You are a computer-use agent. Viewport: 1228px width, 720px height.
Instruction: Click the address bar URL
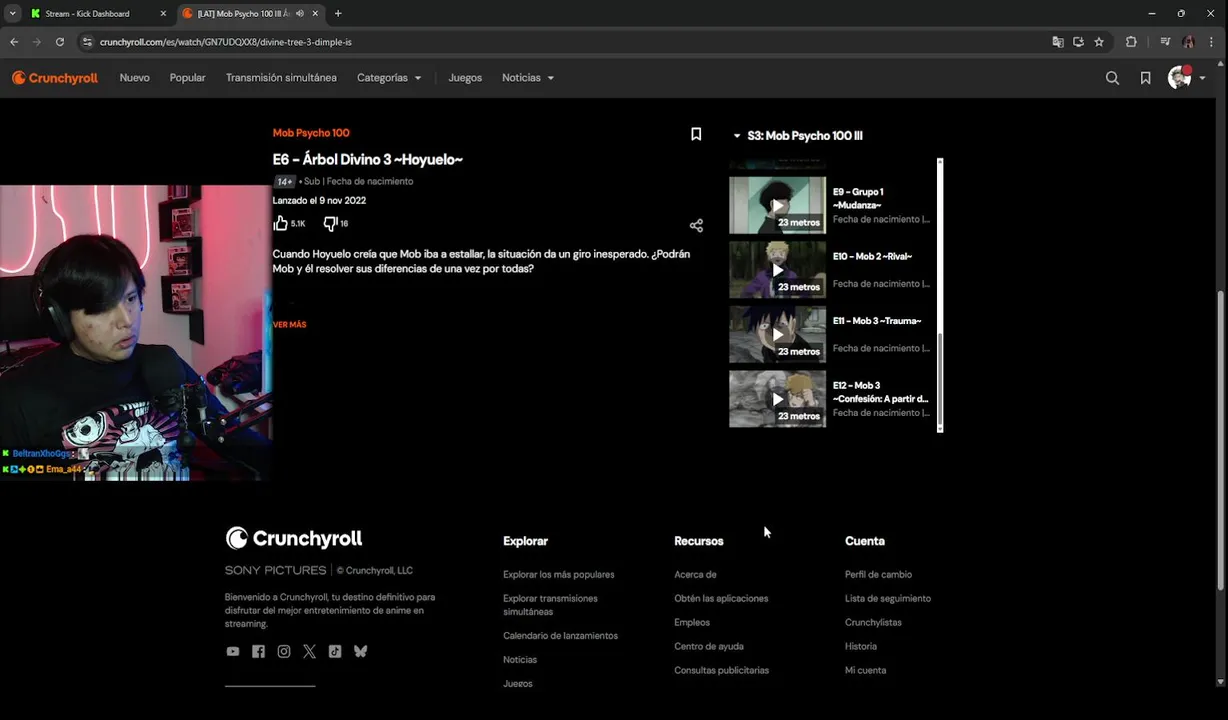[x=226, y=42]
